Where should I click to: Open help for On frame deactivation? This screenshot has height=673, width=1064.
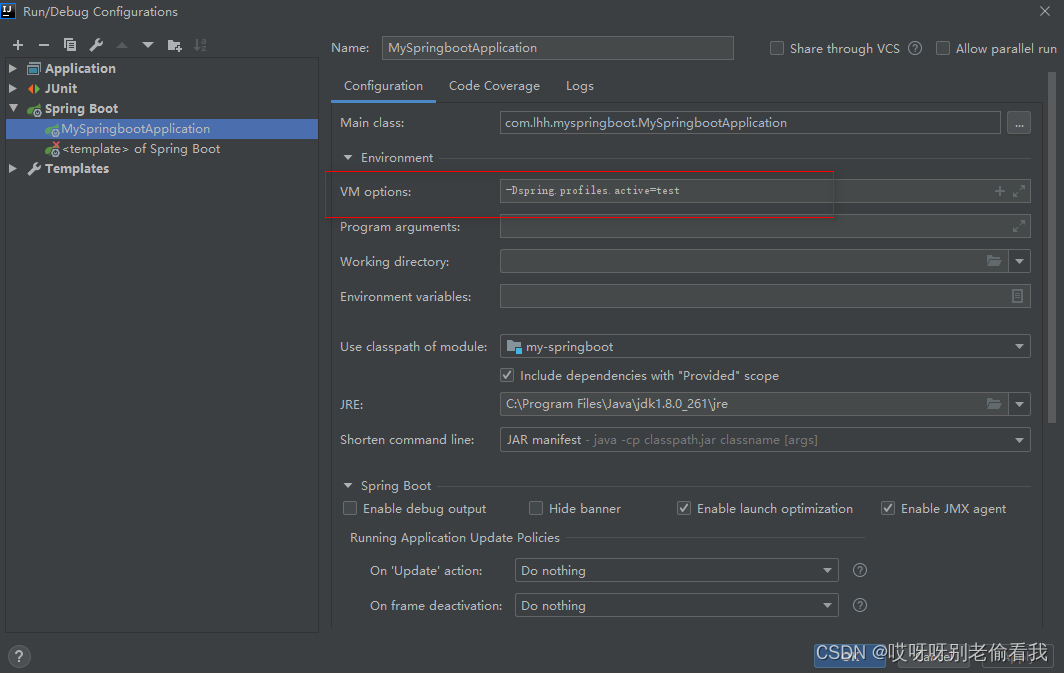tap(860, 605)
